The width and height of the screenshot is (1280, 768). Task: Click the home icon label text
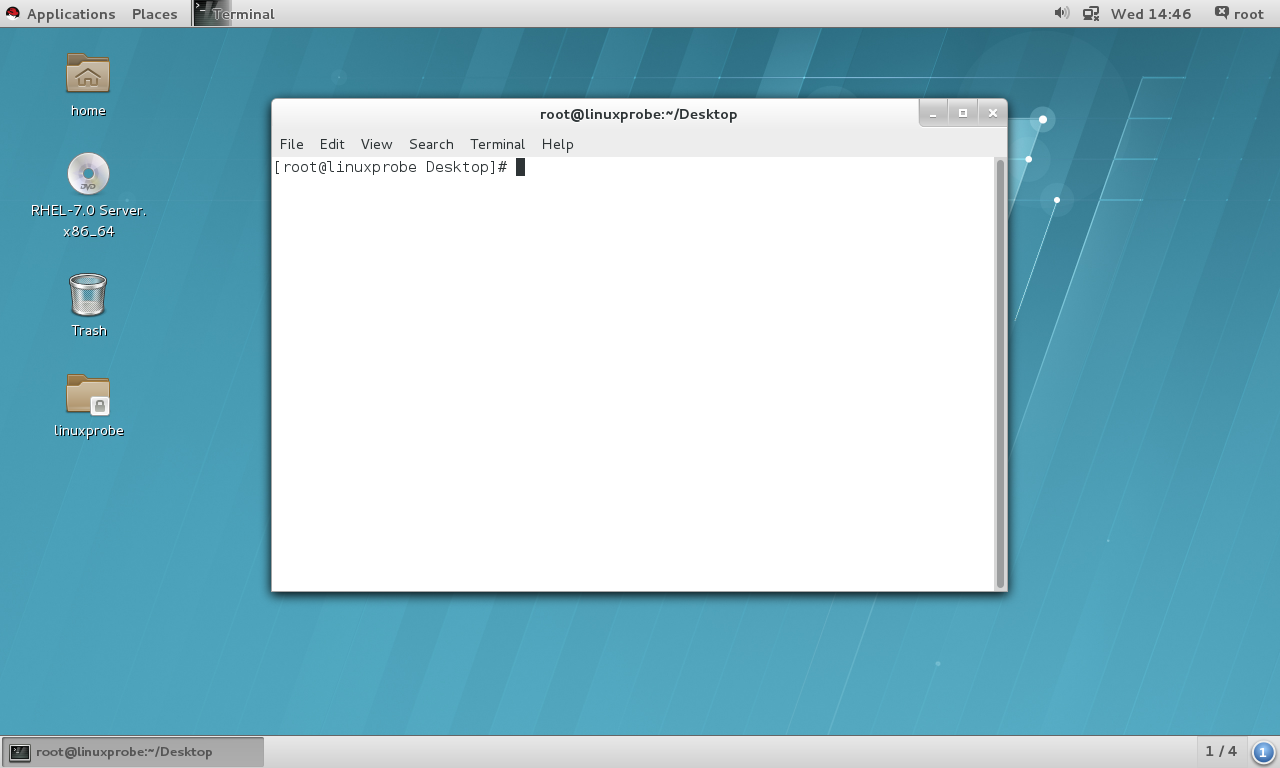pyautogui.click(x=88, y=111)
